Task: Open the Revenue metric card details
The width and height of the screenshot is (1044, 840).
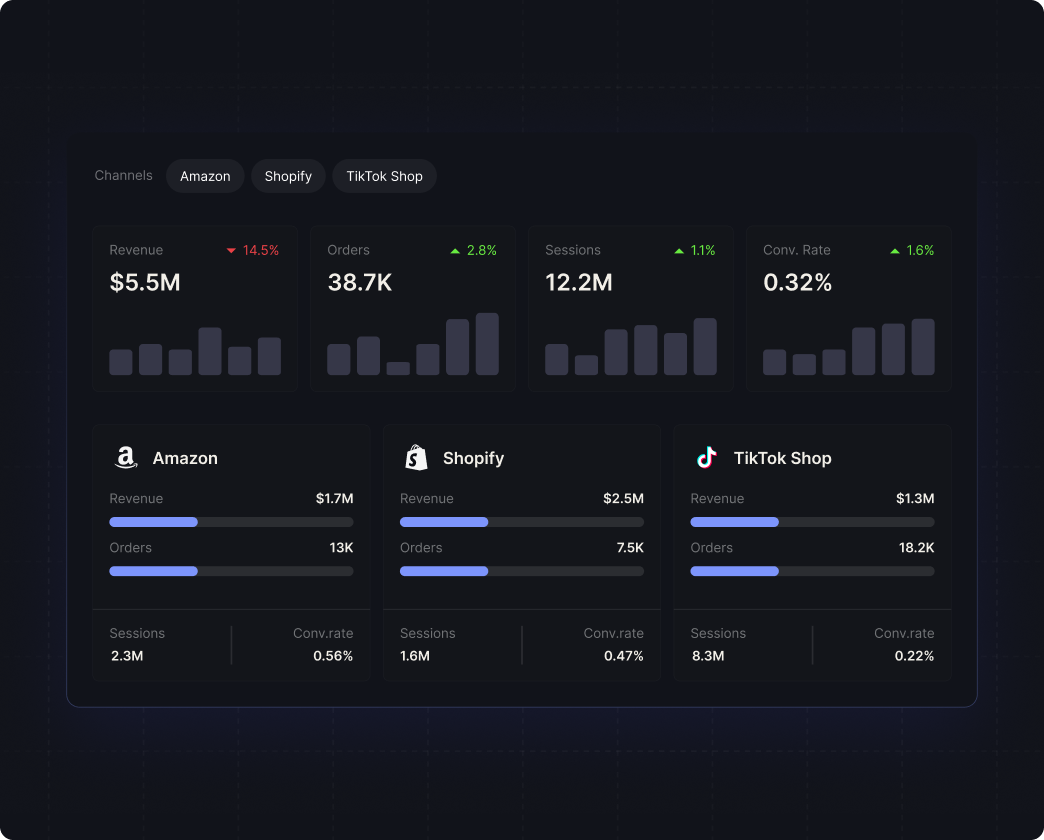Action: 195,308
